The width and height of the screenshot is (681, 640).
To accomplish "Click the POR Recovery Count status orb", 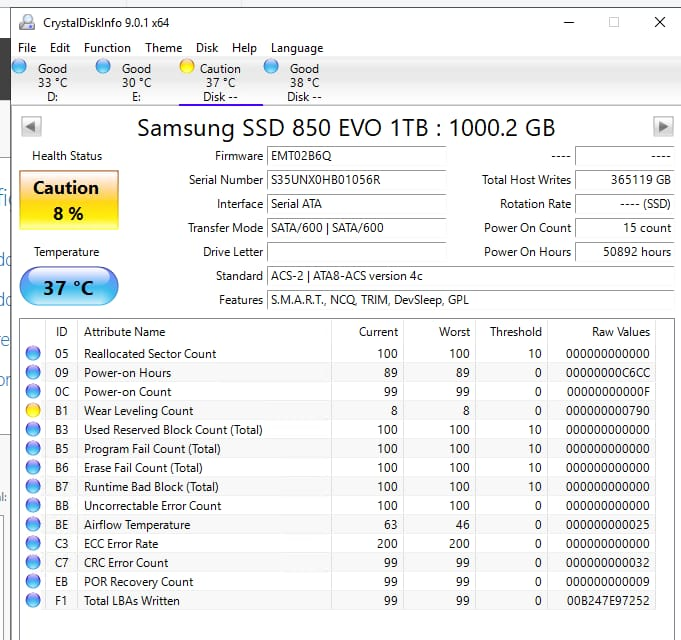I will [x=33, y=581].
